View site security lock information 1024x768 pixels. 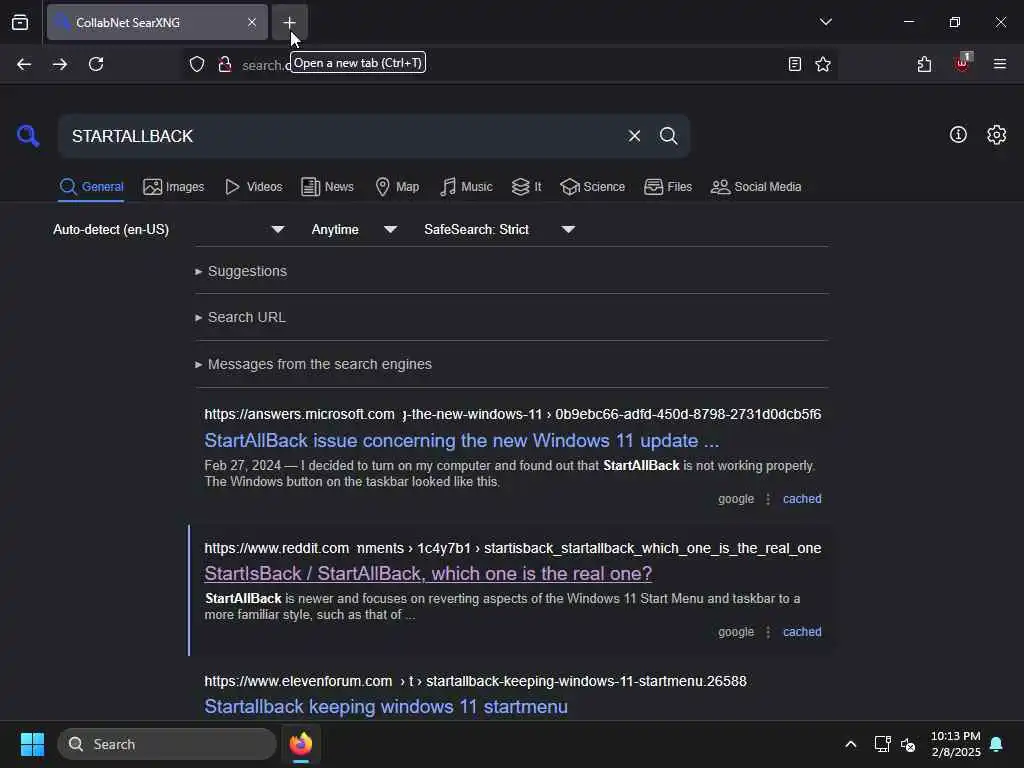pos(225,64)
